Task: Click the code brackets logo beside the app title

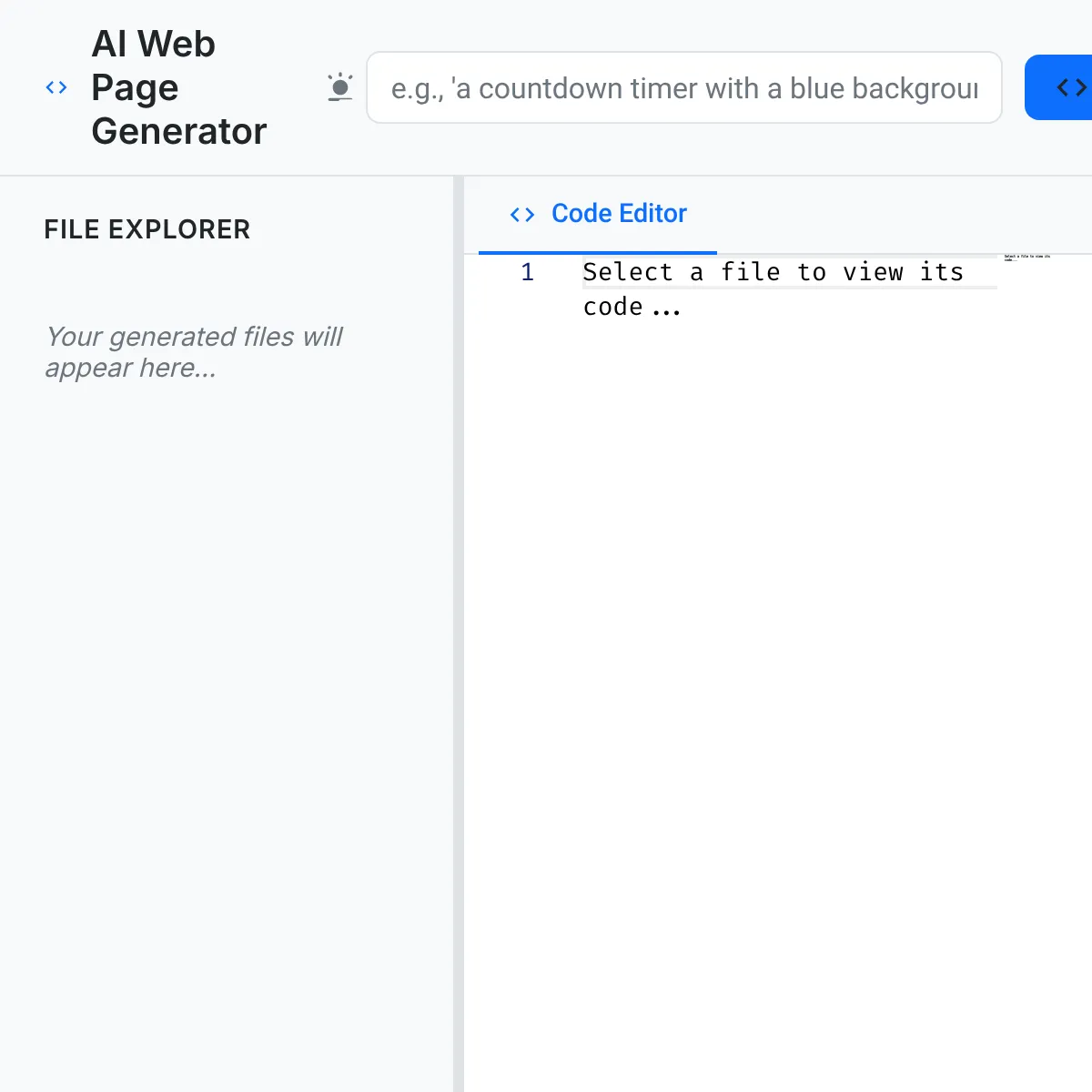Action: tap(56, 87)
